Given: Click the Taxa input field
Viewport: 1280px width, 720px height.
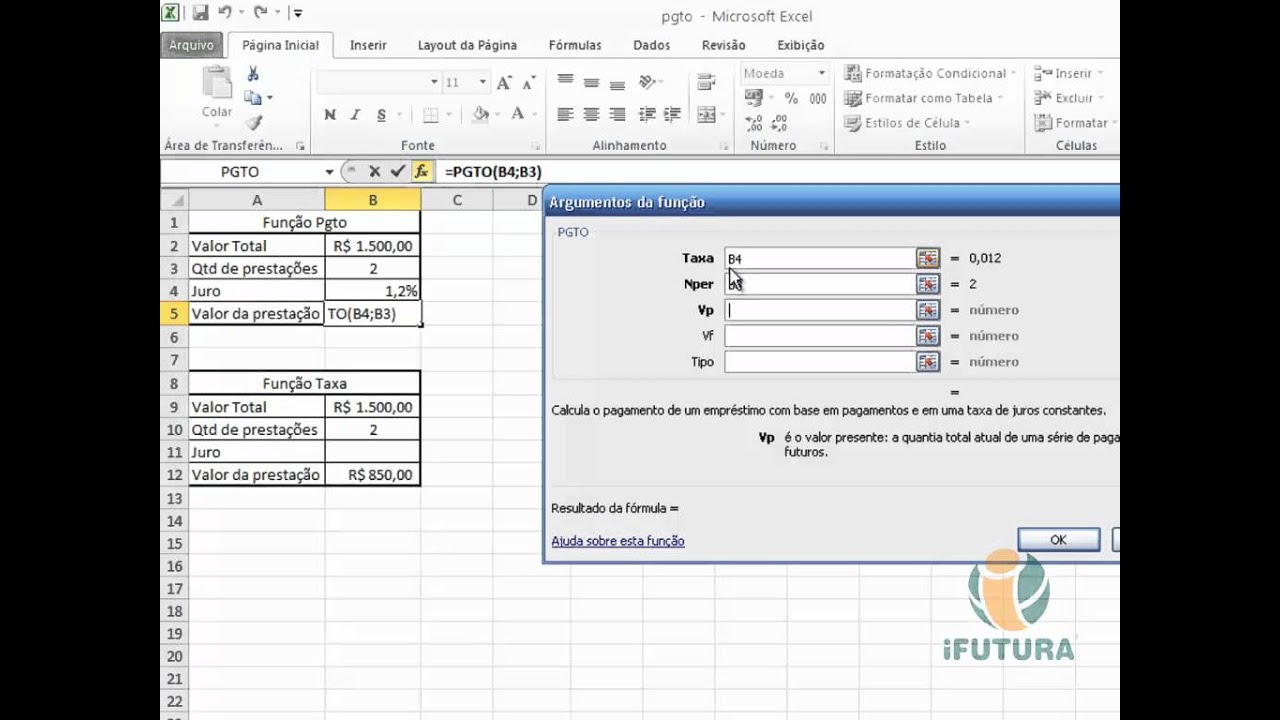Looking at the screenshot, I should coord(820,258).
